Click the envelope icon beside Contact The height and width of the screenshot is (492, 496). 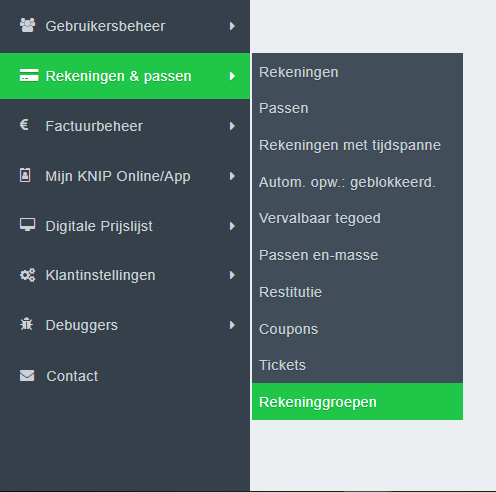[27, 375]
